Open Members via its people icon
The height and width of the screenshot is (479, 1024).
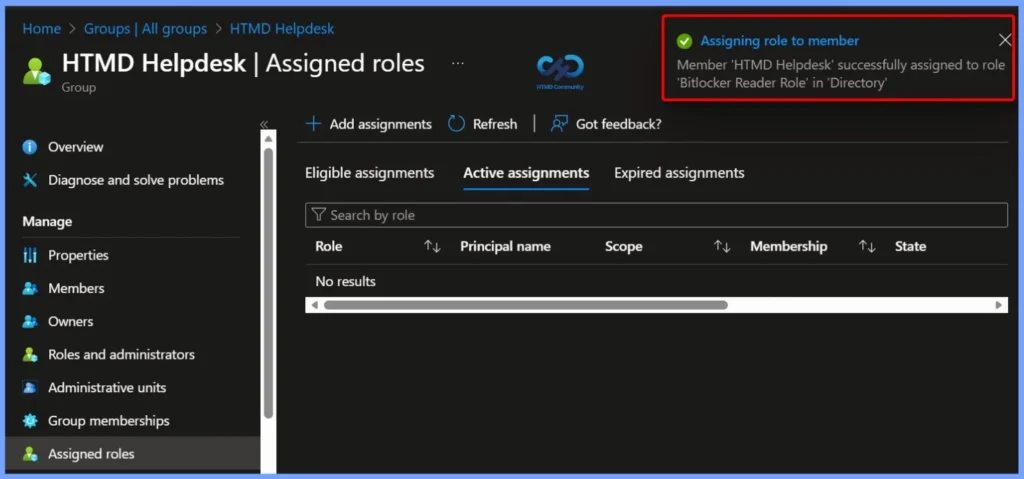pos(30,288)
